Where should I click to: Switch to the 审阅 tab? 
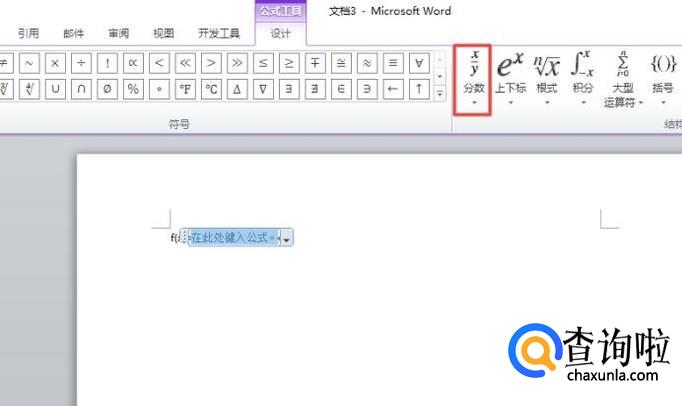[x=119, y=33]
